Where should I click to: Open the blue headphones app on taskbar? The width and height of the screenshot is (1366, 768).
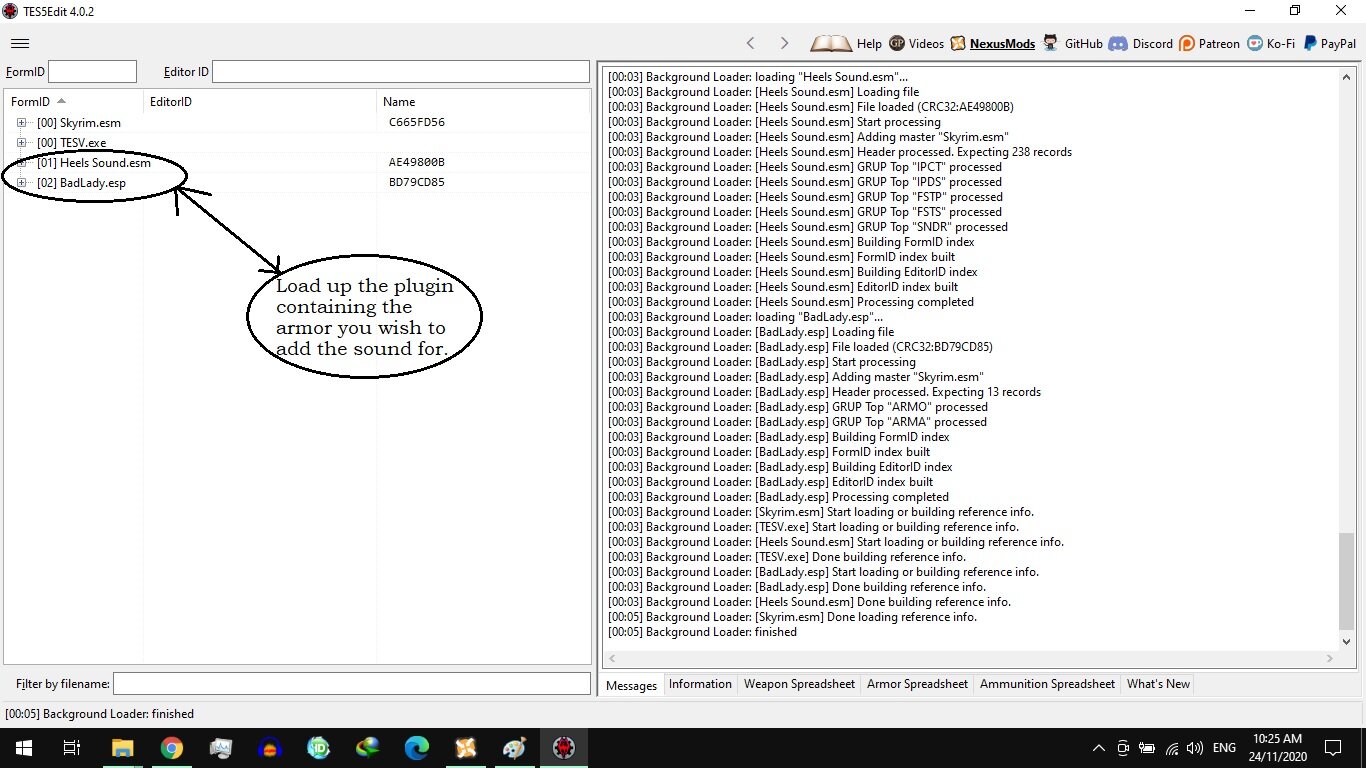click(x=269, y=747)
